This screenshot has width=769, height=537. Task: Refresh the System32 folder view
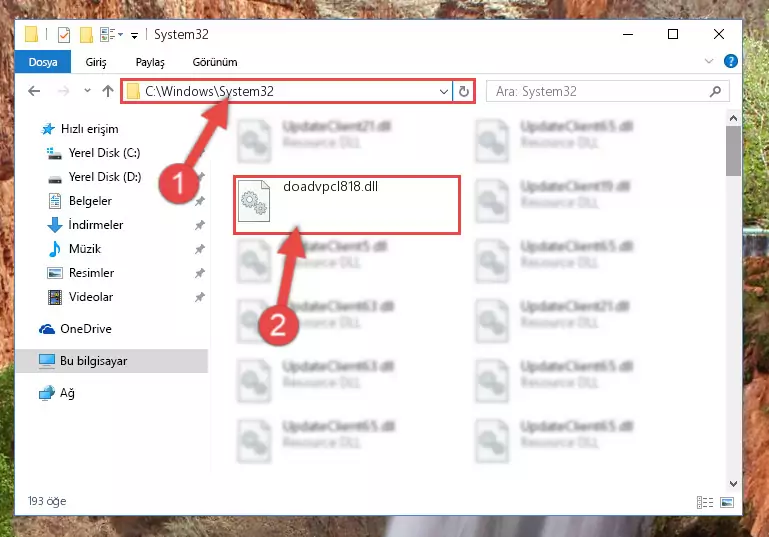[x=463, y=91]
